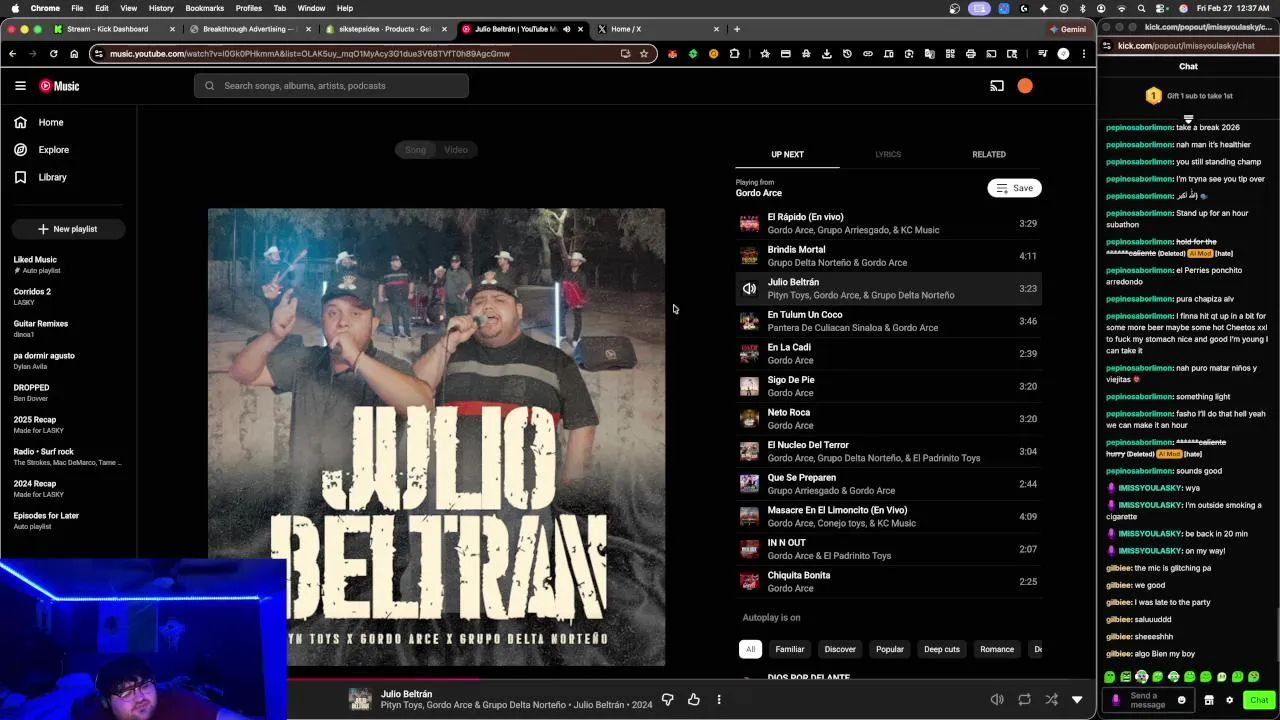
Task: Select the Popular filter chip
Action: click(890, 649)
